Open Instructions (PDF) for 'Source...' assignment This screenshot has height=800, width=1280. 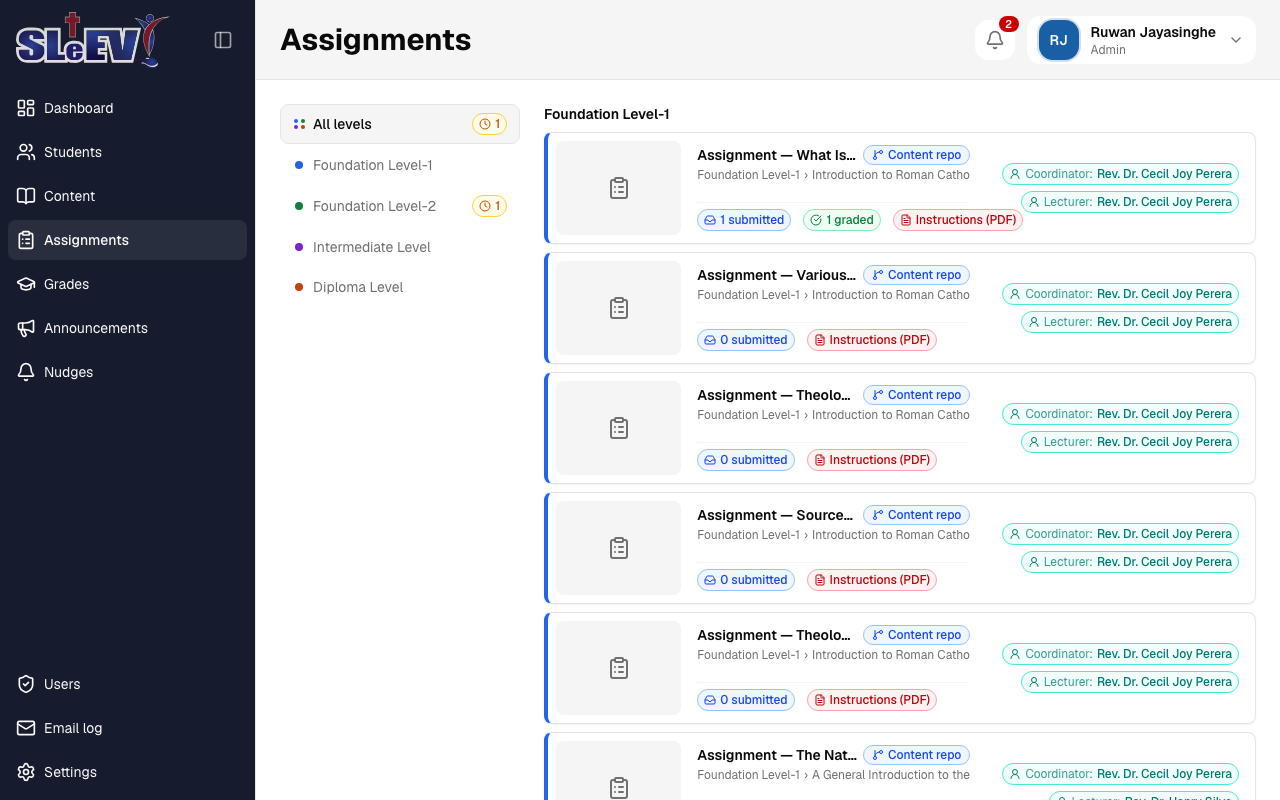click(872, 580)
